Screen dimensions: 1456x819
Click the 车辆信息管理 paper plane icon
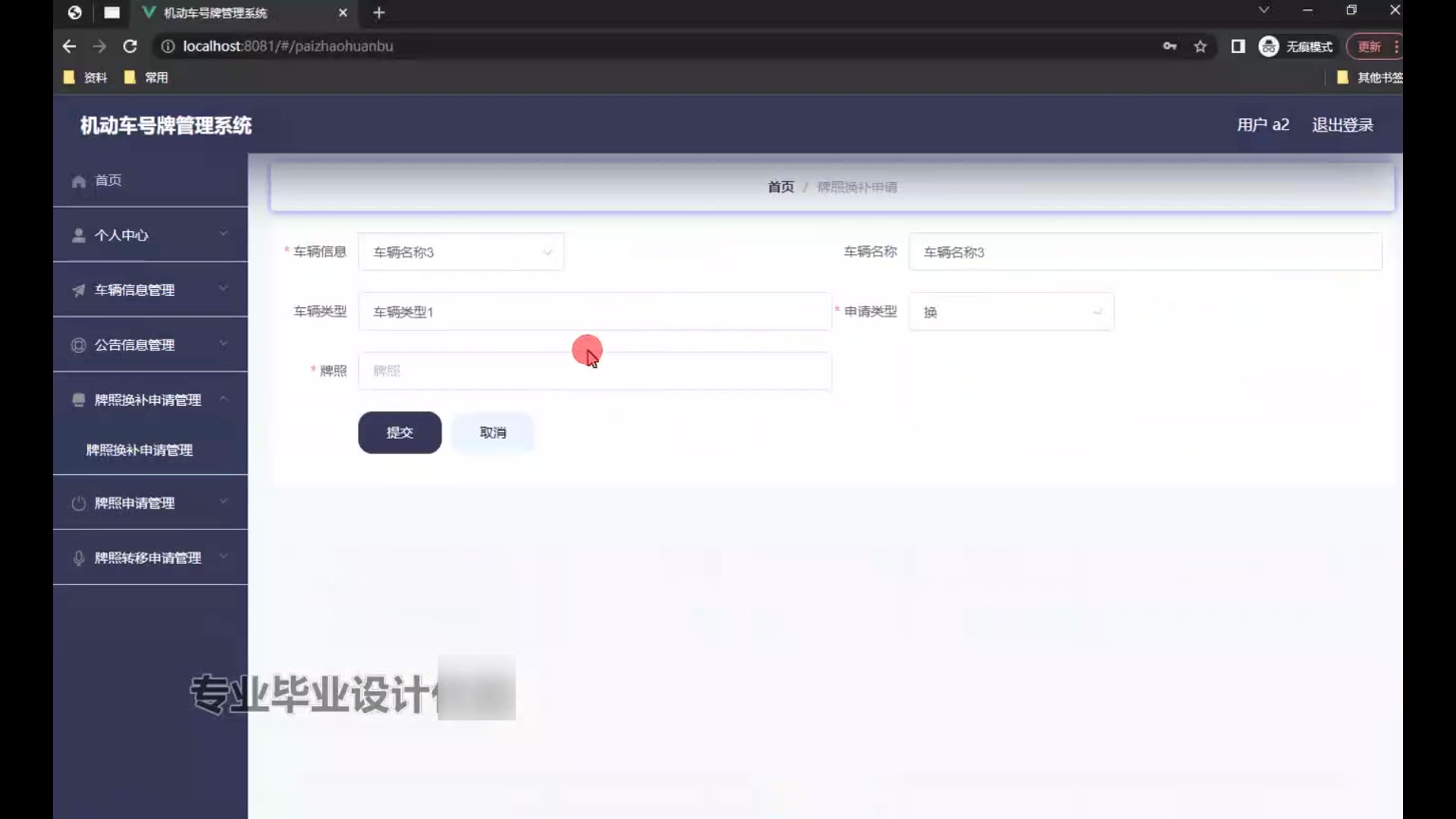78,290
